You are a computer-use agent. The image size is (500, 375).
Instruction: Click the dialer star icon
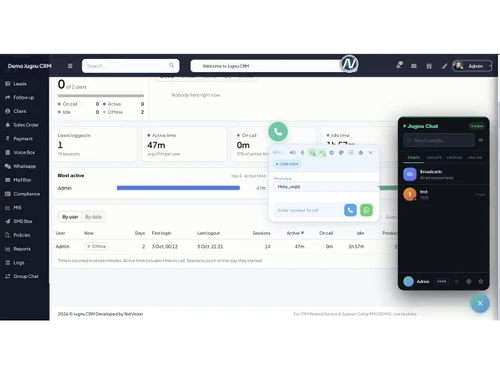coord(361,153)
